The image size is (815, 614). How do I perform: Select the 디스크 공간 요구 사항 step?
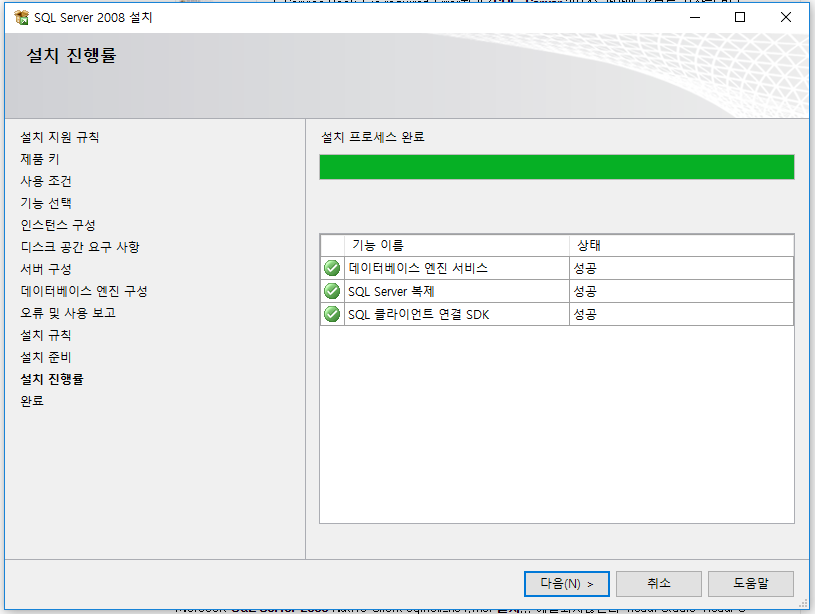click(80, 247)
